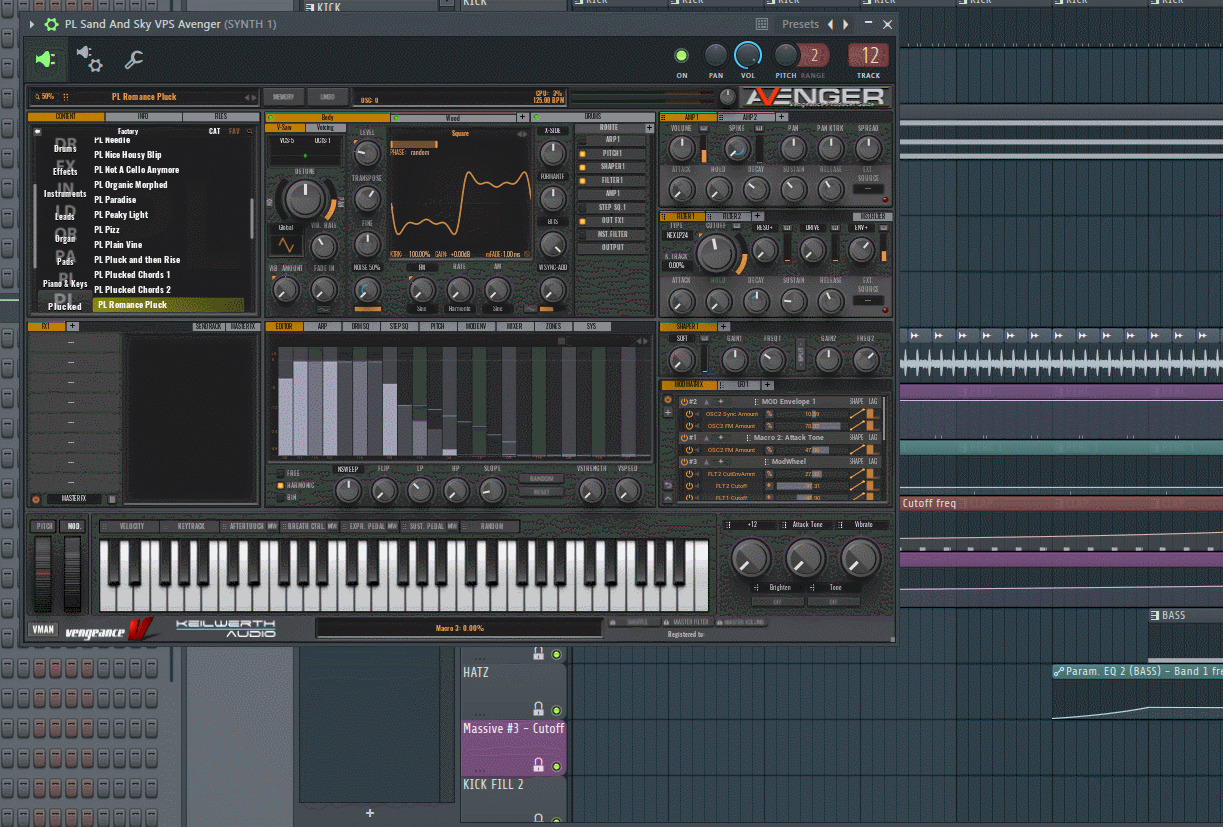This screenshot has height=827, width=1223.
Task: Open the plugin menu triangle at title
Action: point(33,24)
